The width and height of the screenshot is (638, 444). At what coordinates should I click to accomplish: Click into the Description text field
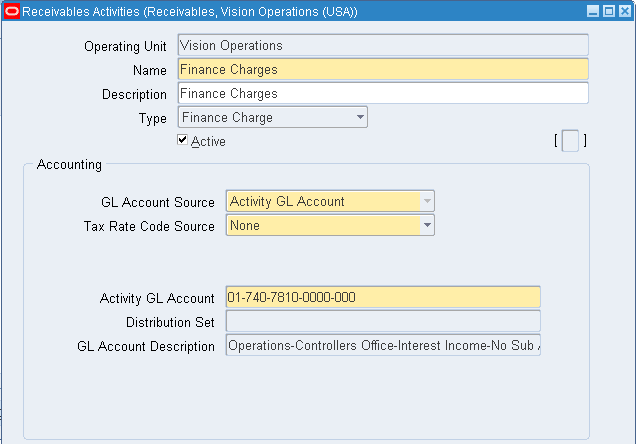[382, 94]
